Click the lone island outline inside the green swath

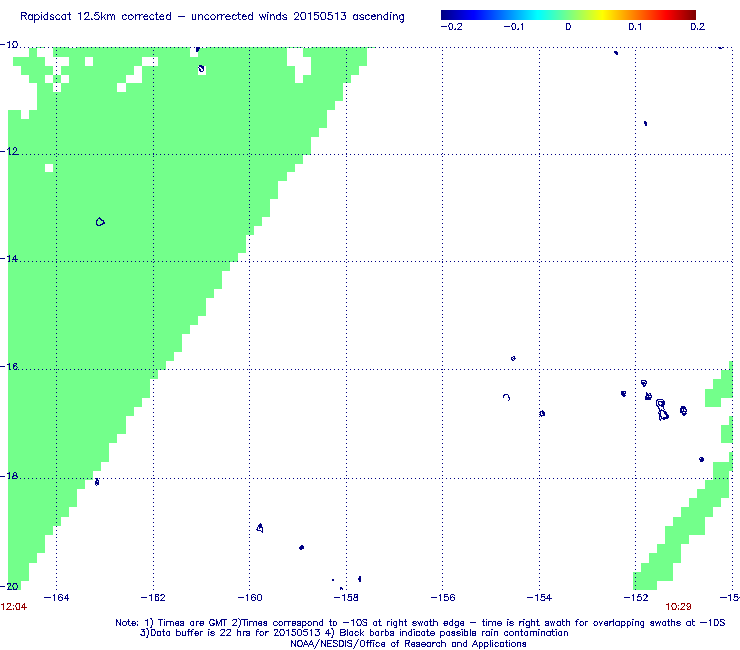[x=100, y=221]
